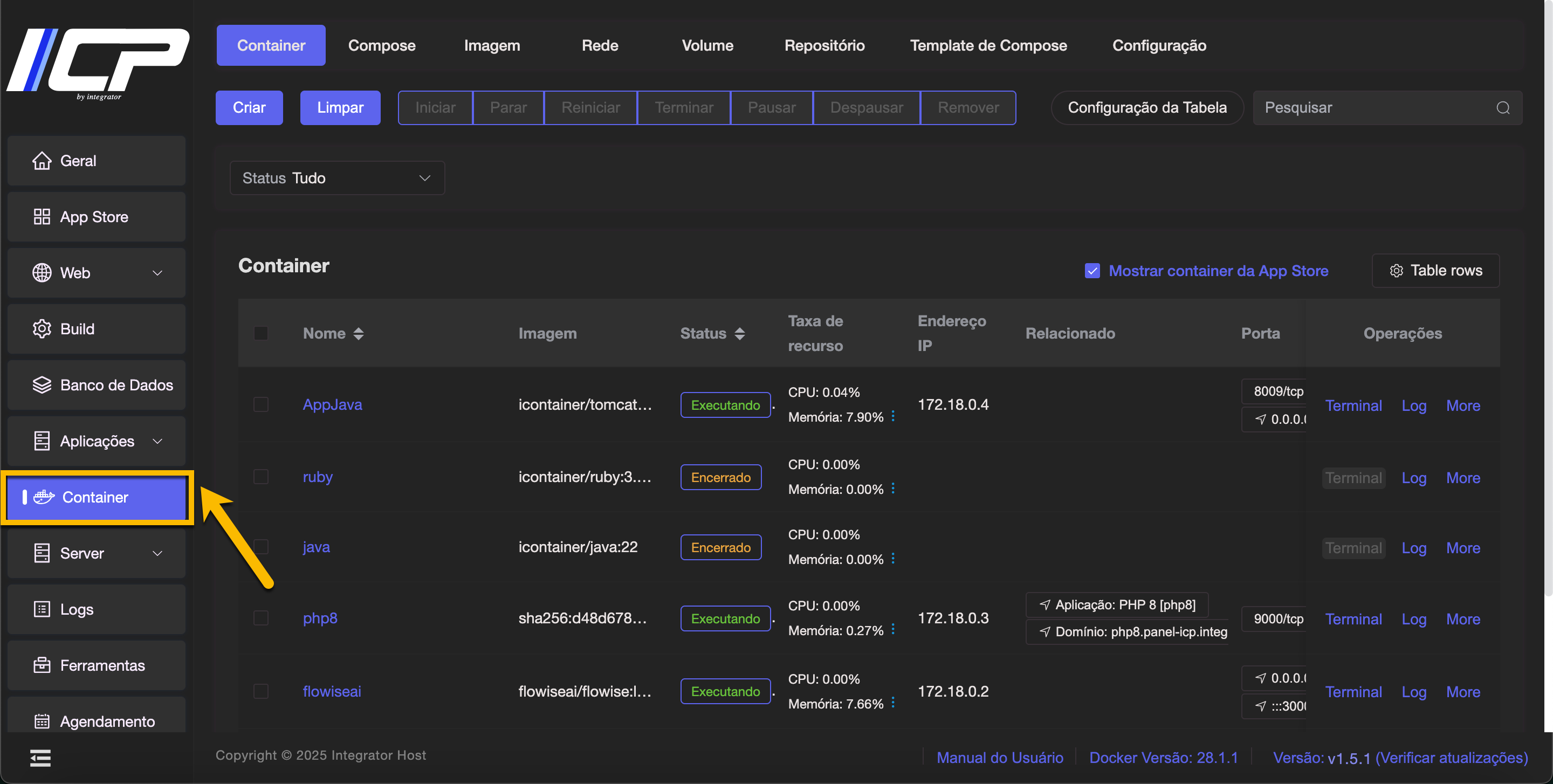The width and height of the screenshot is (1553, 784).
Task: Click the Aplicações sidebar icon
Action: tap(42, 441)
